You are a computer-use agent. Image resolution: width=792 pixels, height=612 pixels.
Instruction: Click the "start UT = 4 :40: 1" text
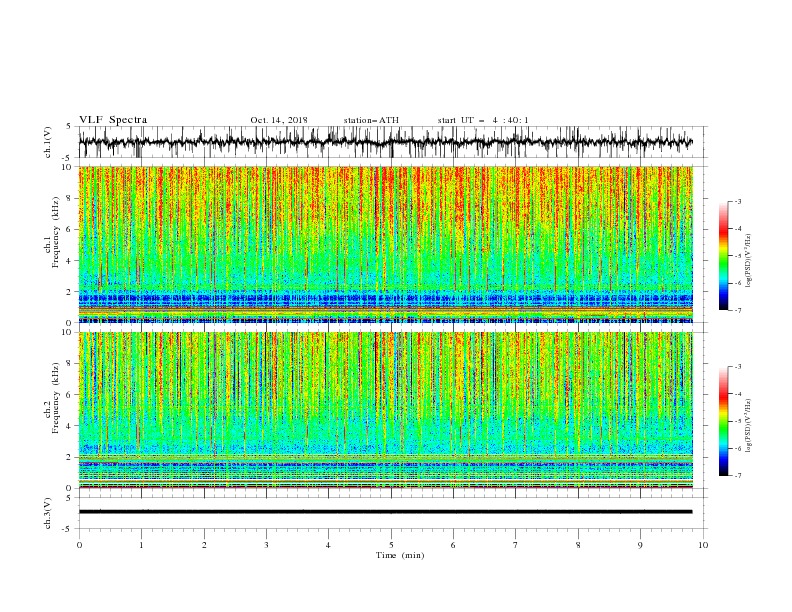coord(483,120)
